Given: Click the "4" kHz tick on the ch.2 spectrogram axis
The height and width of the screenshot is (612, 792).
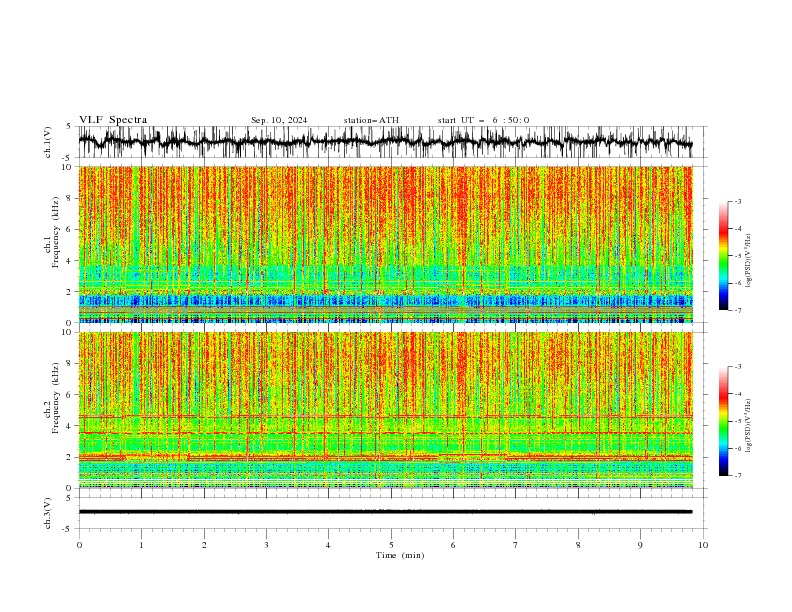Looking at the screenshot, I should (70, 426).
